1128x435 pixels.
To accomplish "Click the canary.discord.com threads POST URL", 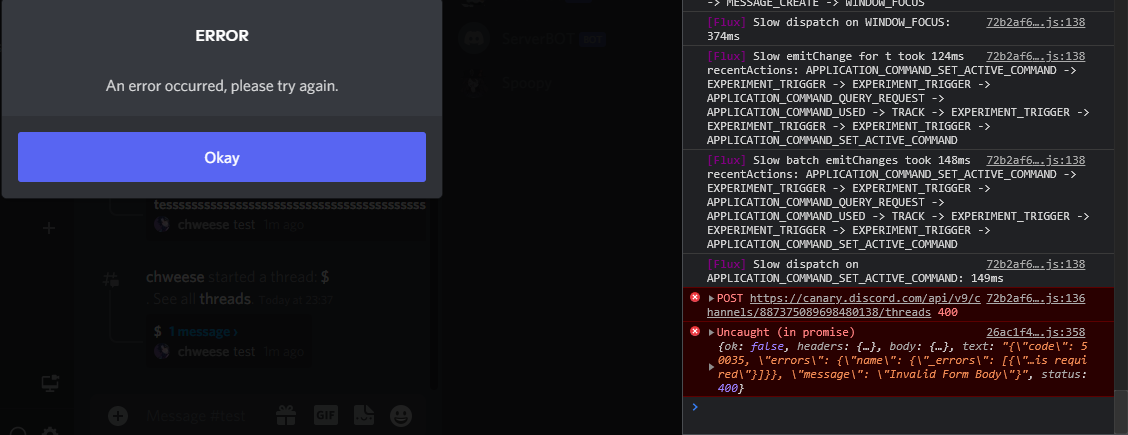I will click(843, 306).
